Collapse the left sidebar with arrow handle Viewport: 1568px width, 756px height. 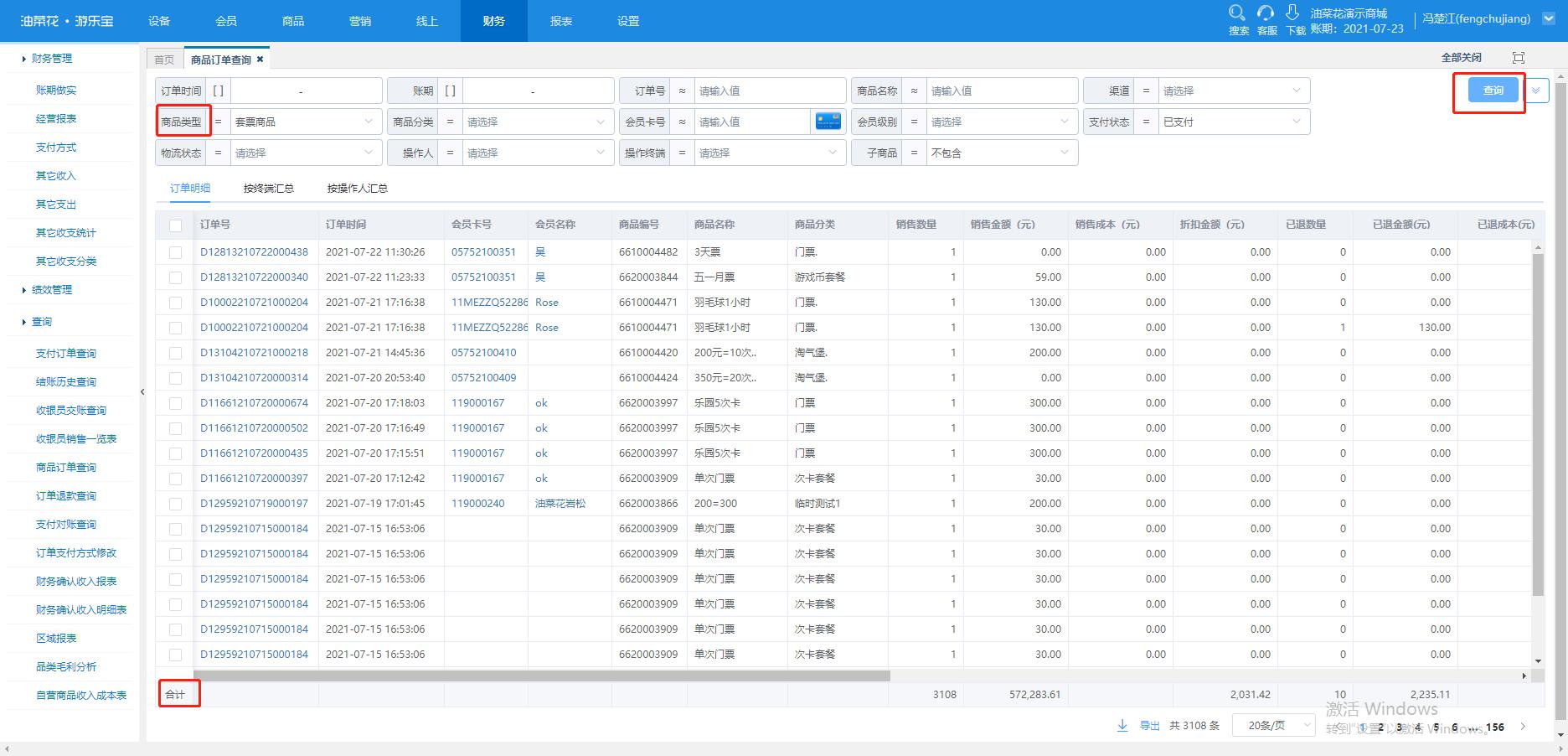[142, 391]
